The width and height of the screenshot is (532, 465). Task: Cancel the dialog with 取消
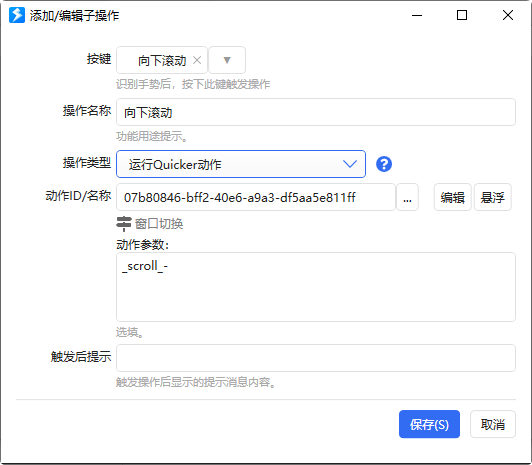point(493,424)
